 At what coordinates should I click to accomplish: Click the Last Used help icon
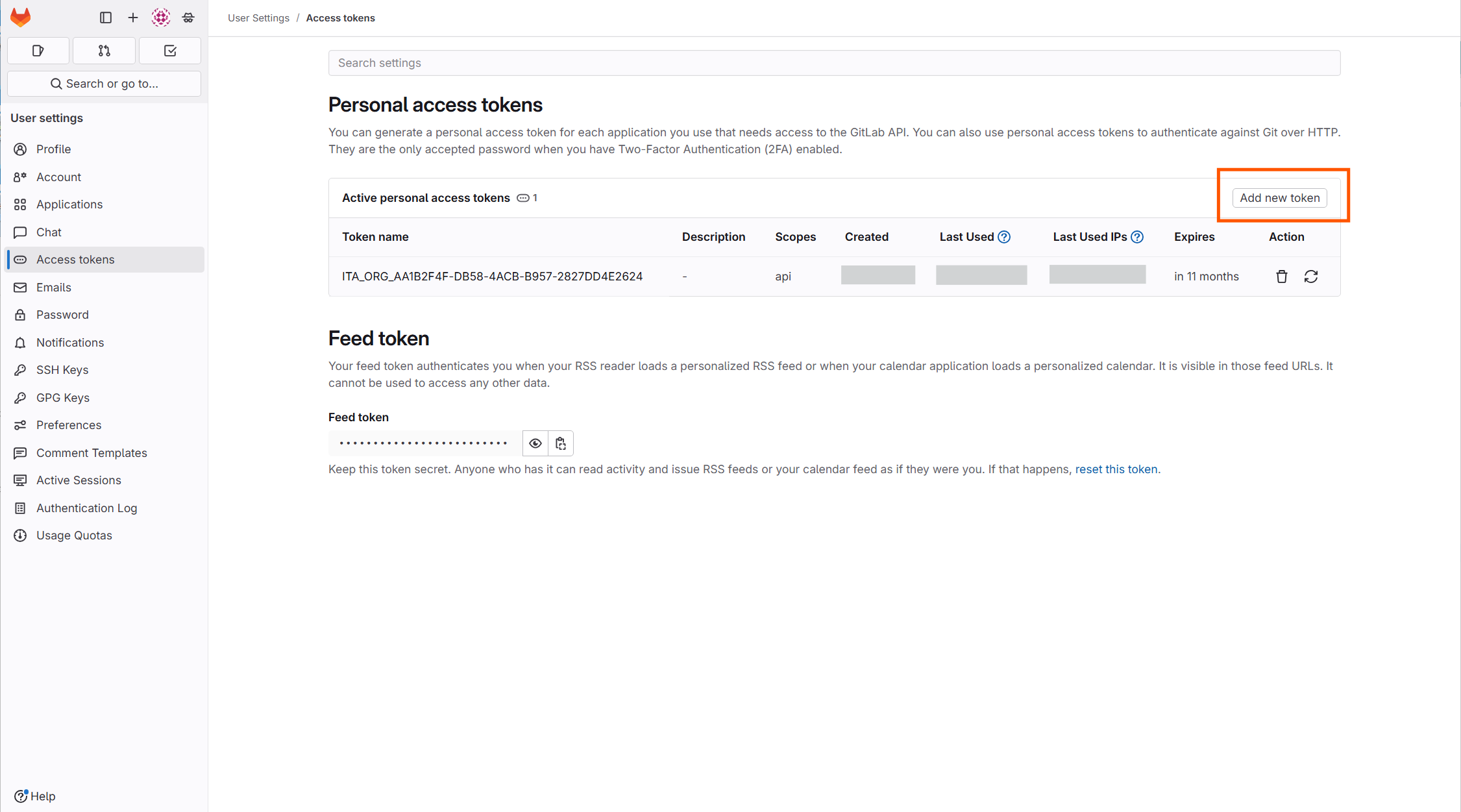pyautogui.click(x=1004, y=237)
